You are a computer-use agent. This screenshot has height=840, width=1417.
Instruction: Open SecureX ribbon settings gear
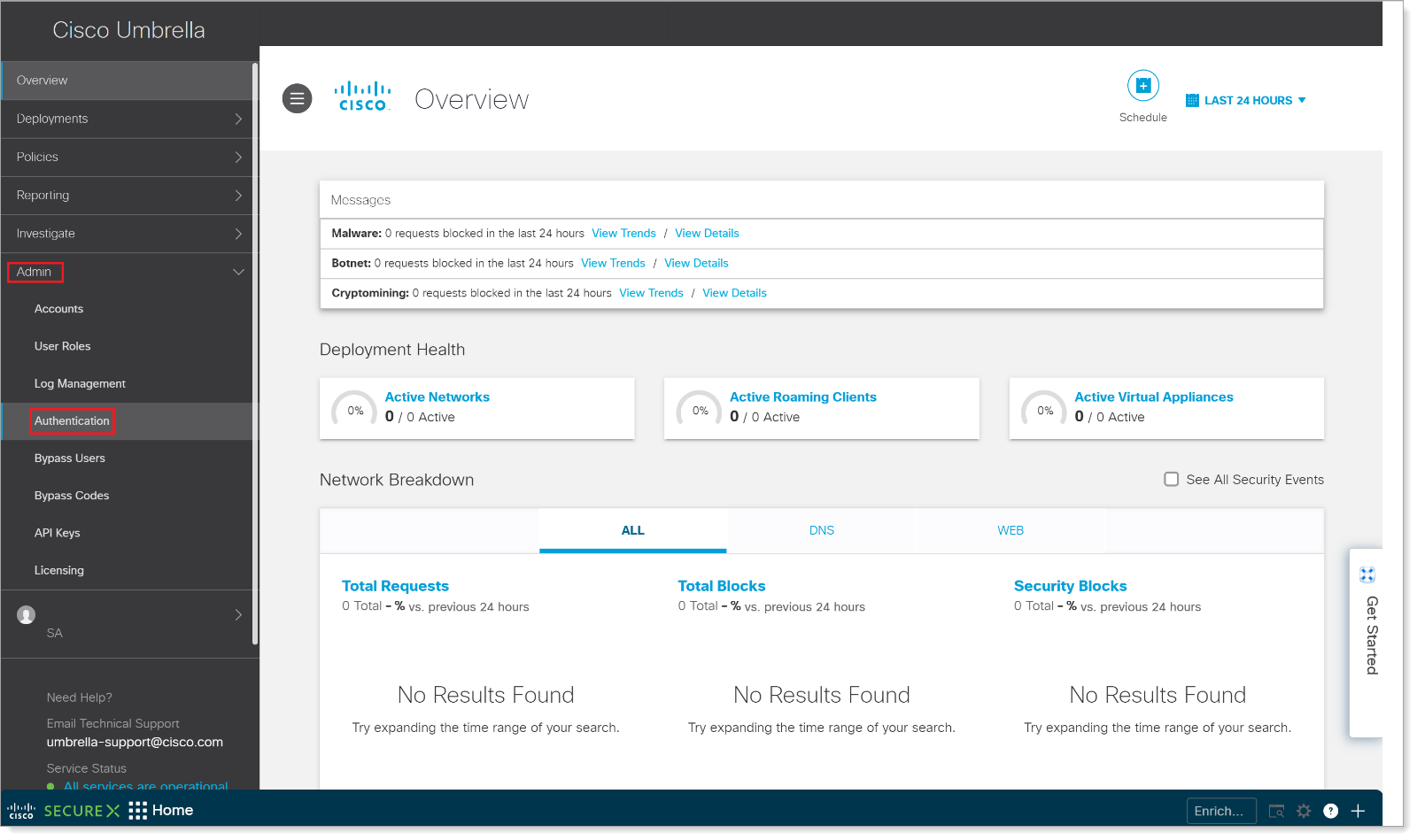1304,811
